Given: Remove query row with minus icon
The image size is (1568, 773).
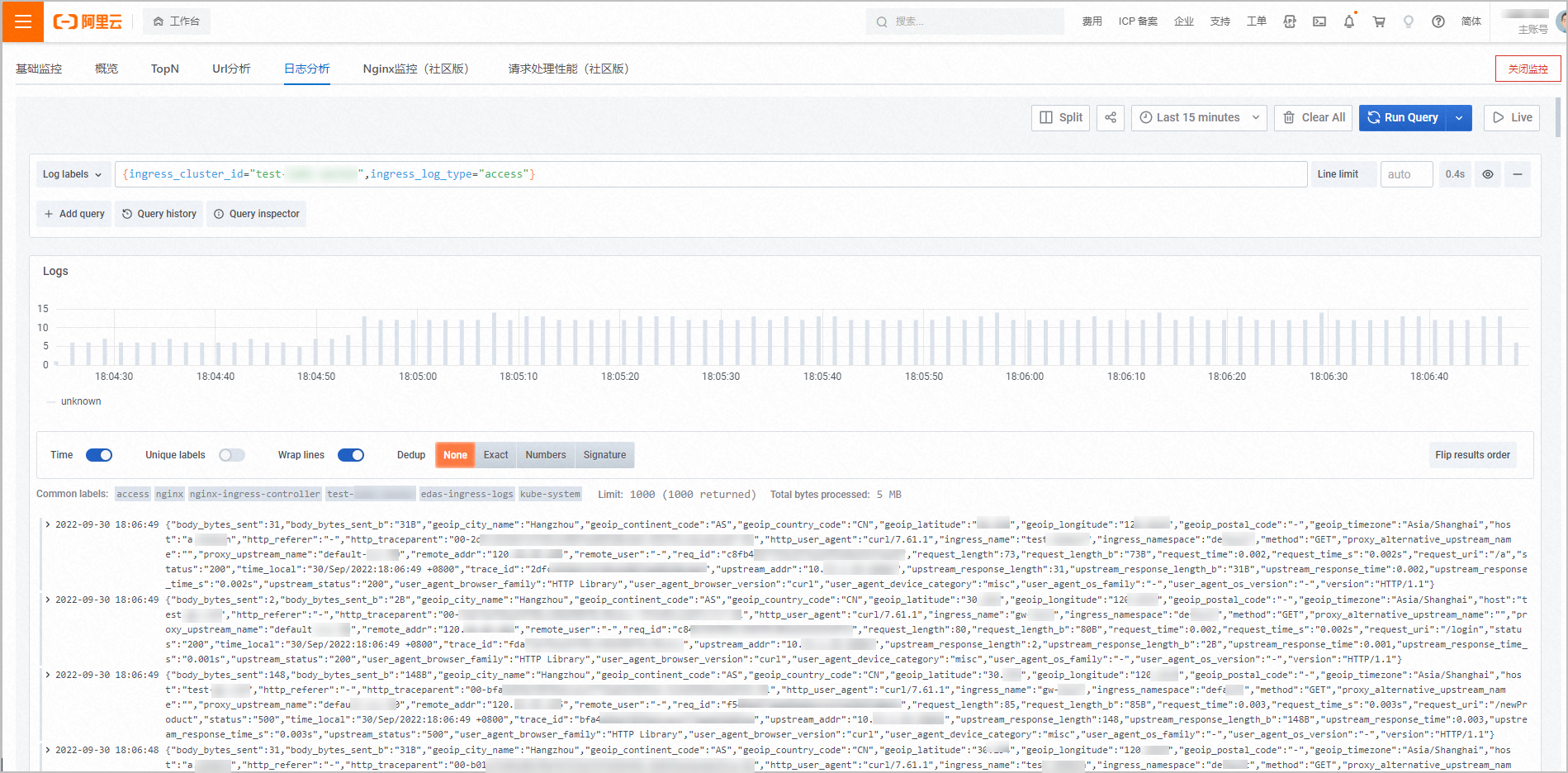Looking at the screenshot, I should point(1518,174).
